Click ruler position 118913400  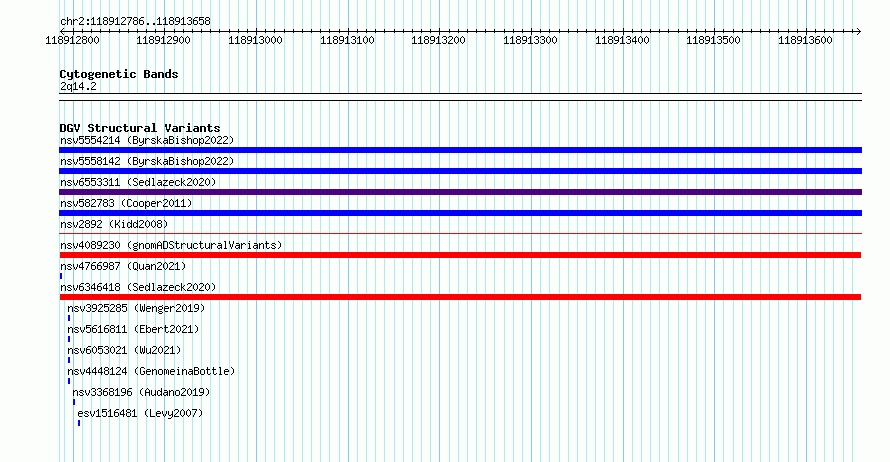622,40
